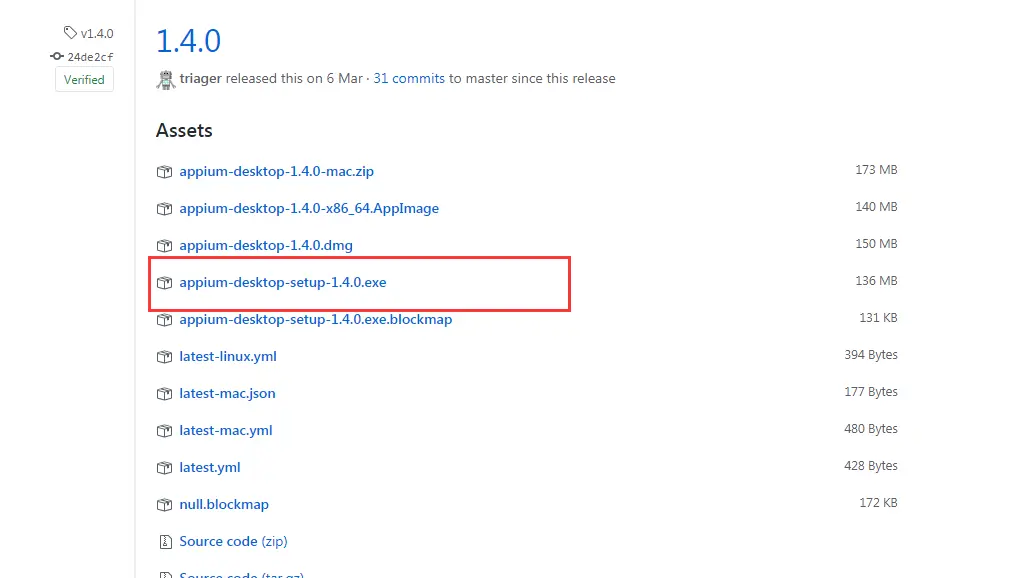Download null.blockmap
Image resolution: width=1016 pixels, height=578 pixels.
224,504
